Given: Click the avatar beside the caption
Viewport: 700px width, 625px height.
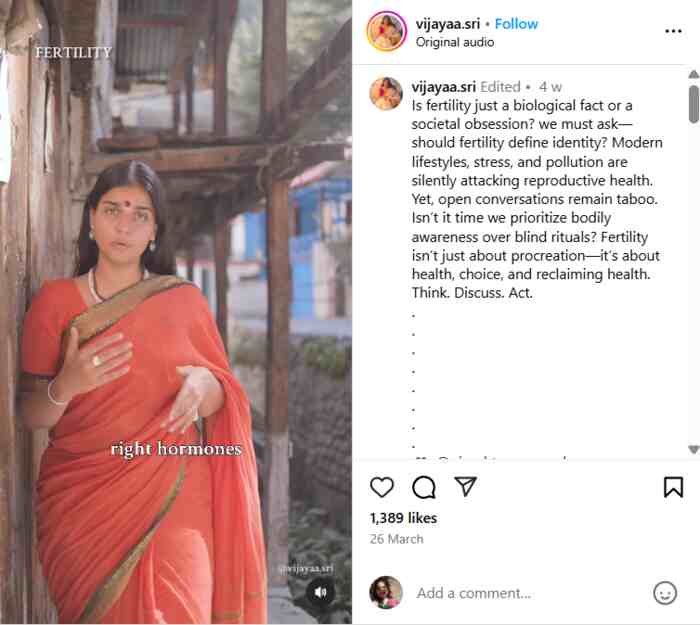Looking at the screenshot, I should [x=386, y=93].
